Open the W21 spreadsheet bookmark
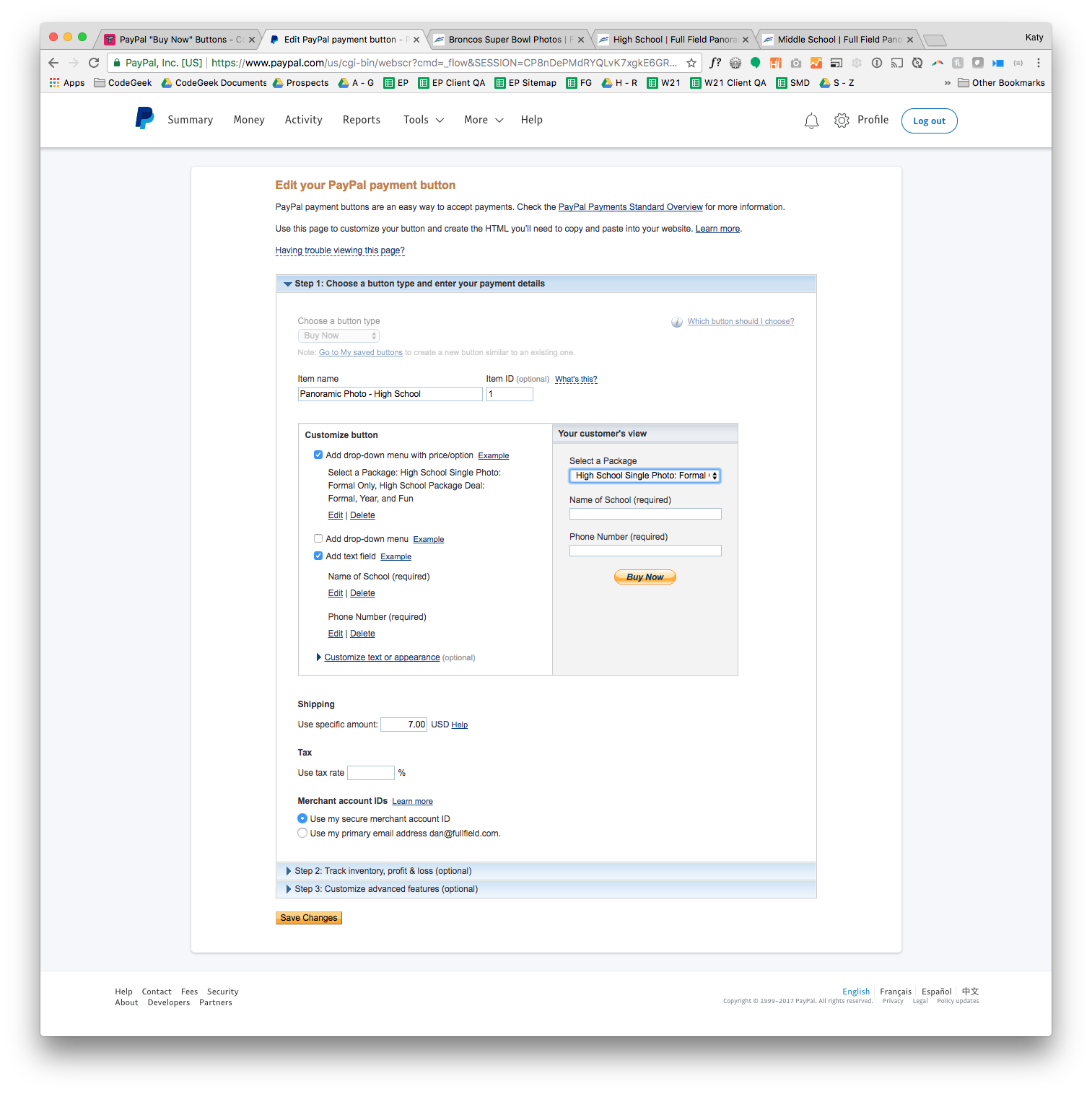 (x=664, y=83)
